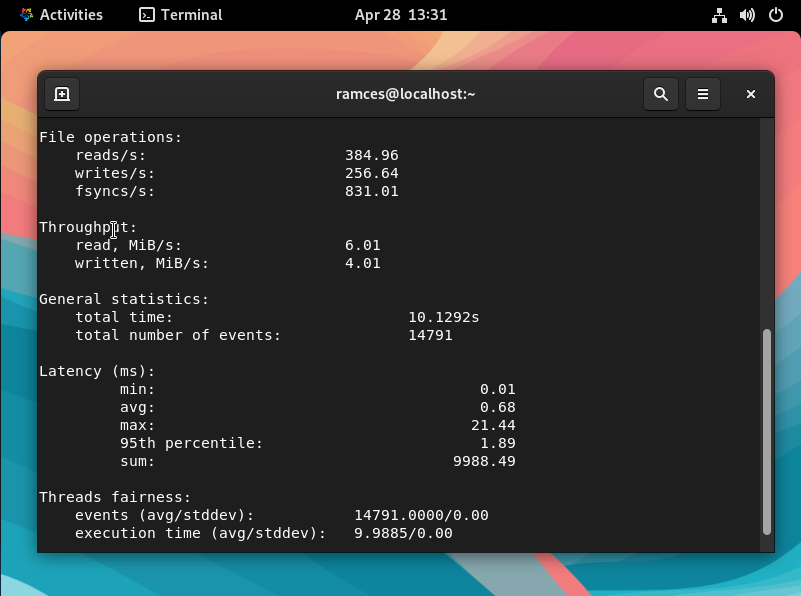Click the writes/s value 256.64
This screenshot has height=596, width=801.
[x=374, y=173]
